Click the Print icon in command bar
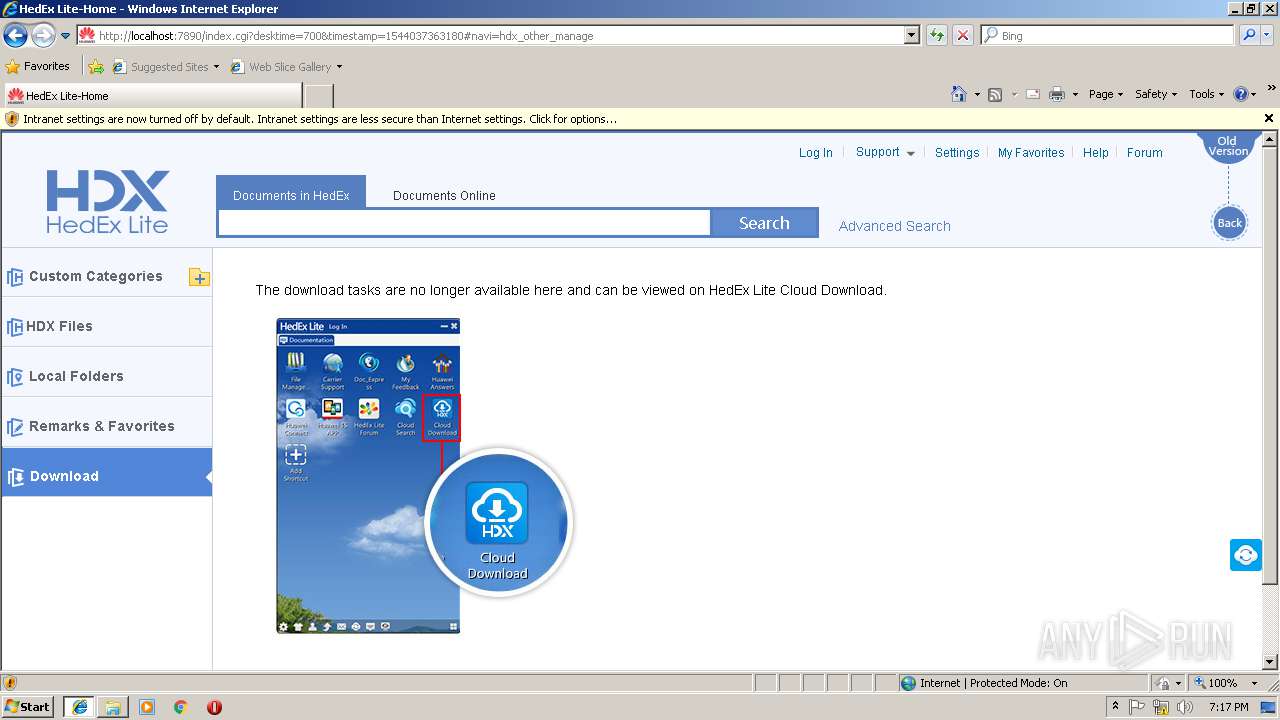 click(x=1057, y=94)
